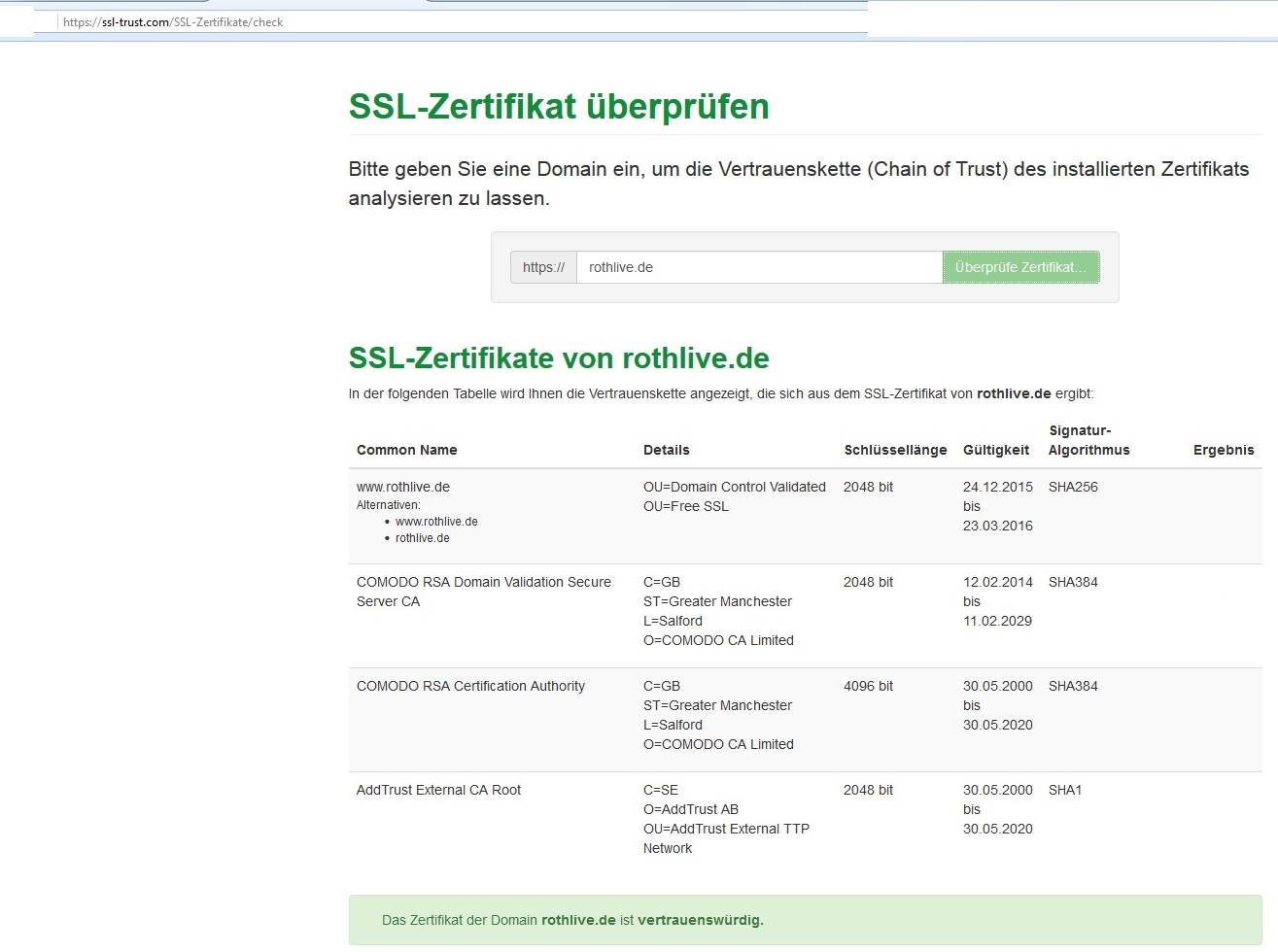Select COMODO RSA Certification Authority name
The height and width of the screenshot is (952, 1278).
point(470,686)
